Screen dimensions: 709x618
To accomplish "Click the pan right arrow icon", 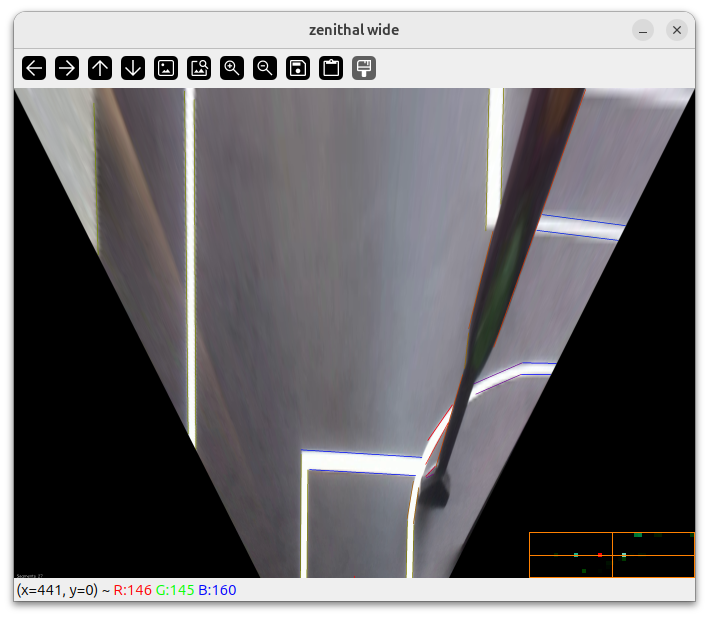I will 67,68.
